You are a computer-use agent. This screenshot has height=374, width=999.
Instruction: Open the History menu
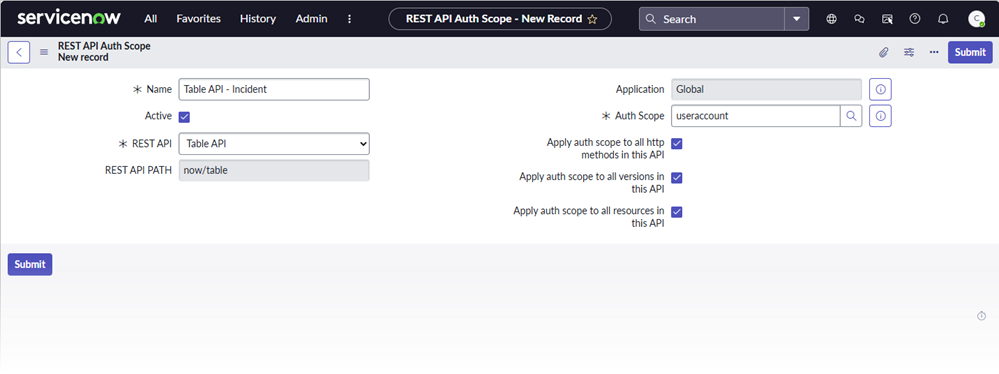pyautogui.click(x=258, y=19)
